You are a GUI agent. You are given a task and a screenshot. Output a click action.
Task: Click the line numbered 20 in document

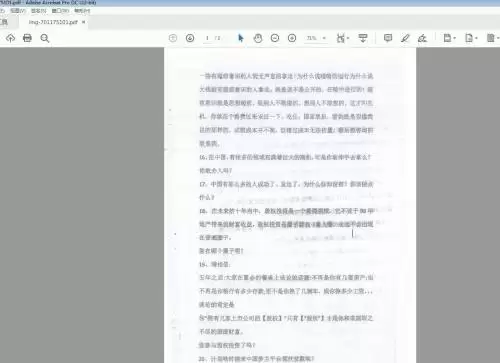tap(257, 359)
